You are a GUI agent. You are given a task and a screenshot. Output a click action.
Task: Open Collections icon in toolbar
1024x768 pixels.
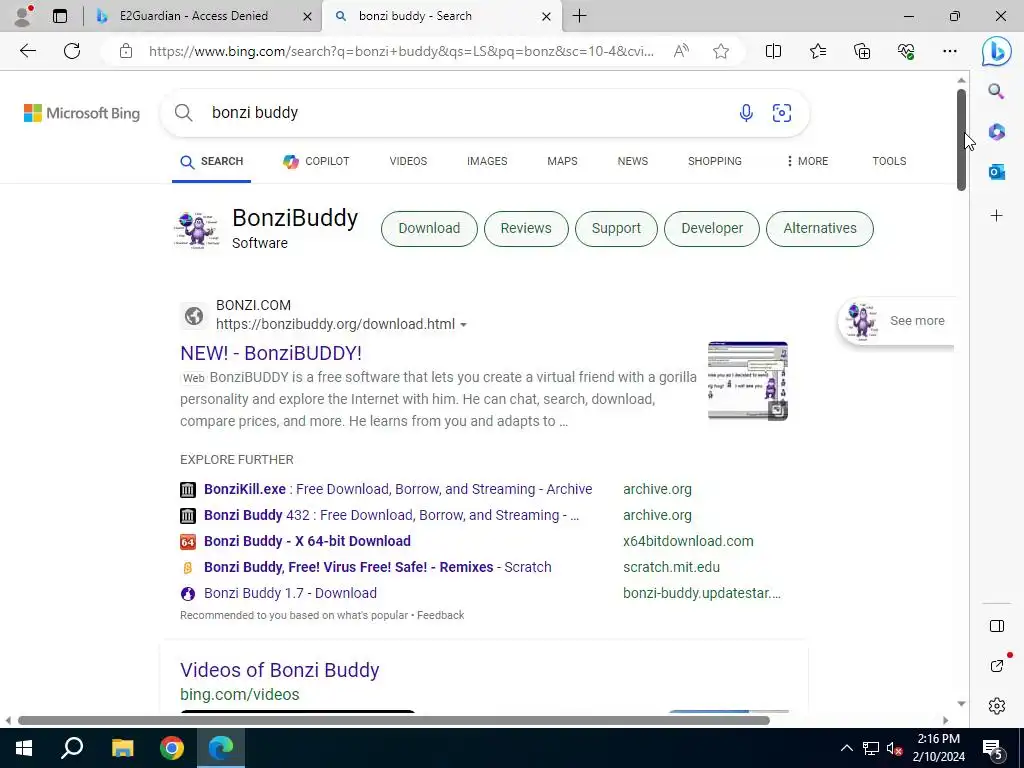point(862,51)
